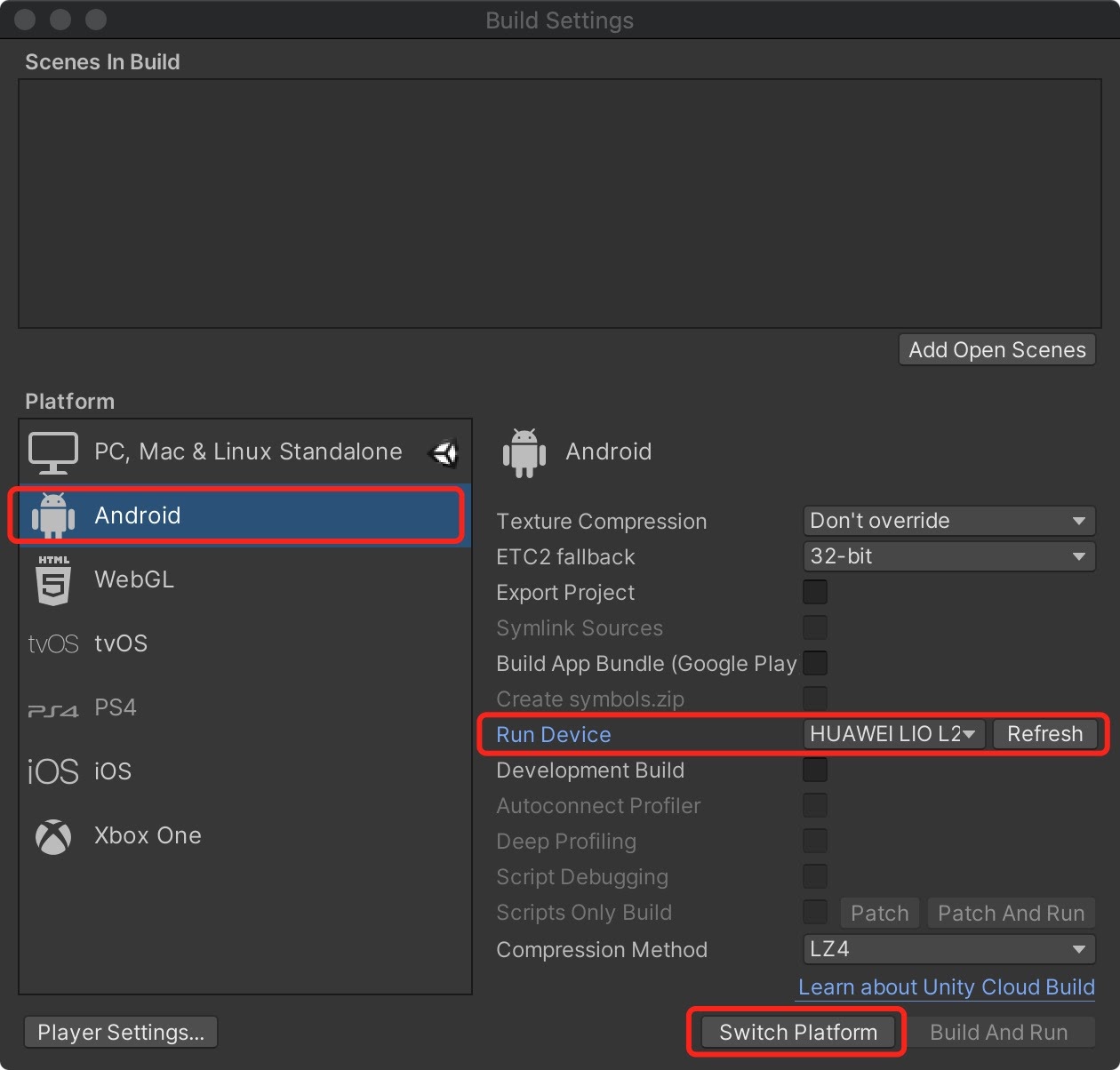Select the WebGL platform label
This screenshot has width=1120, height=1070.
pos(134,579)
